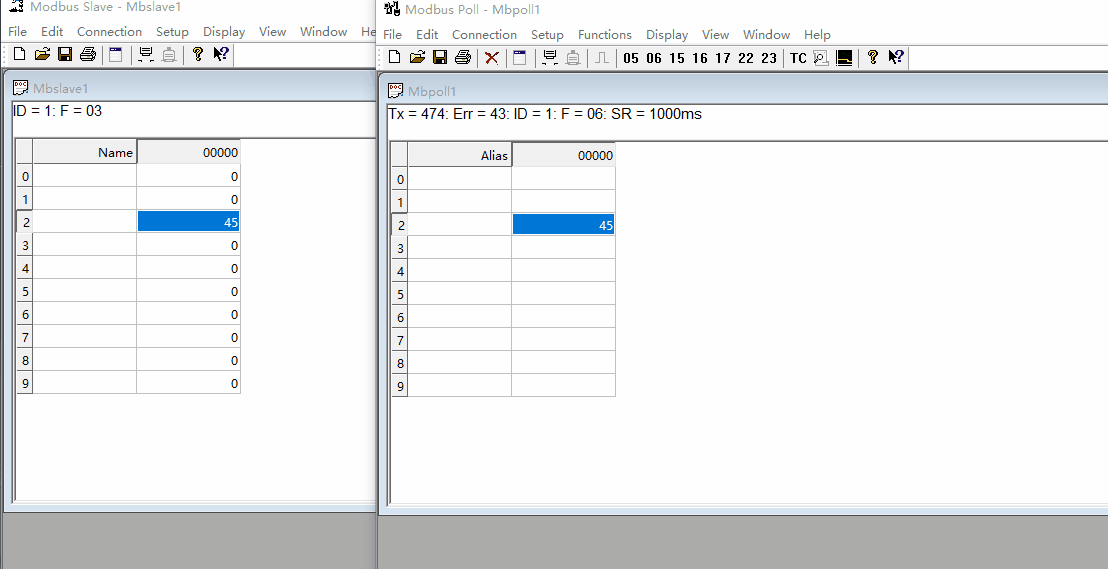Click the context help arrow icon in Modbus Poll
The image size is (1108, 569).
click(x=896, y=58)
